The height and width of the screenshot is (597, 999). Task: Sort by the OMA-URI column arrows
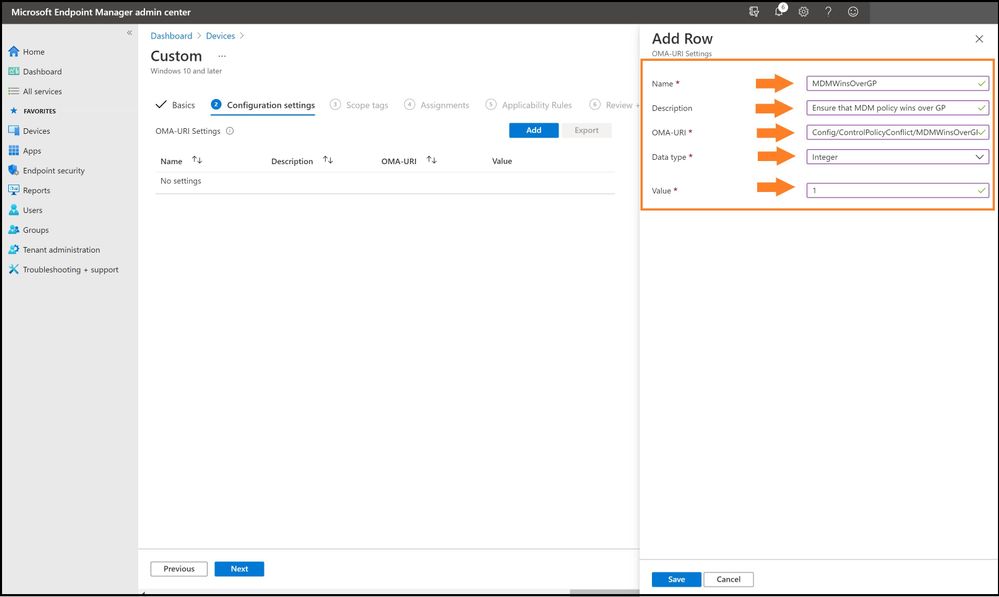point(431,161)
